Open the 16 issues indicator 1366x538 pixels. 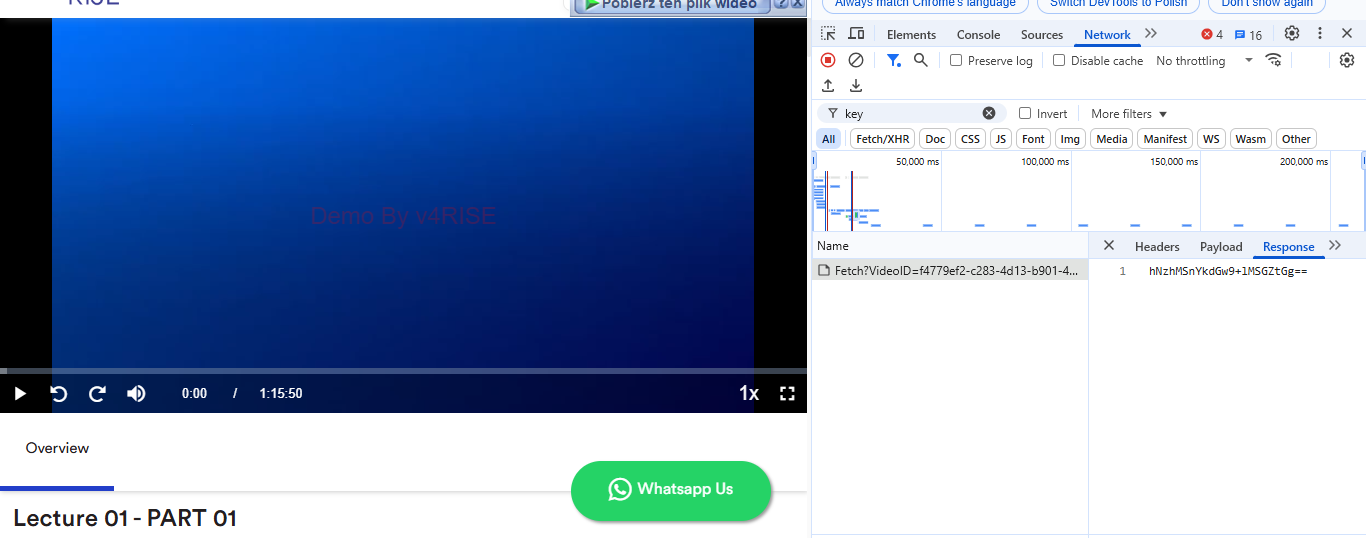coord(1248,34)
